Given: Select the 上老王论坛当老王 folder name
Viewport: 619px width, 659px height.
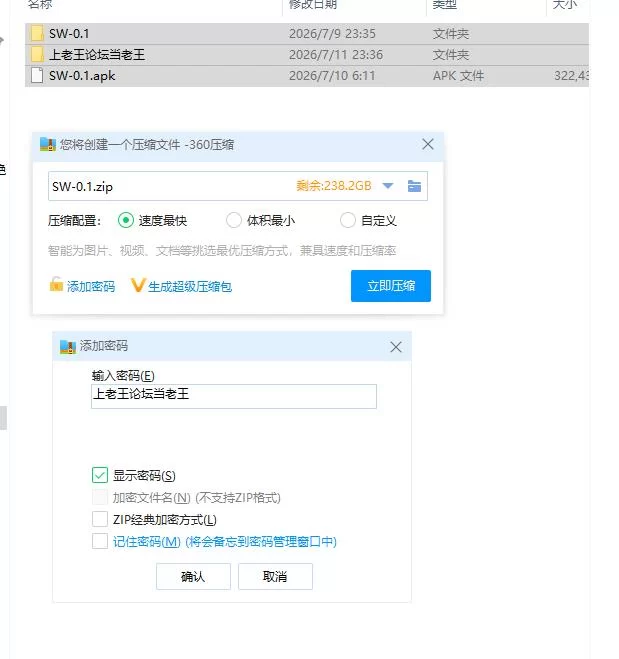Looking at the screenshot, I should click(97, 55).
